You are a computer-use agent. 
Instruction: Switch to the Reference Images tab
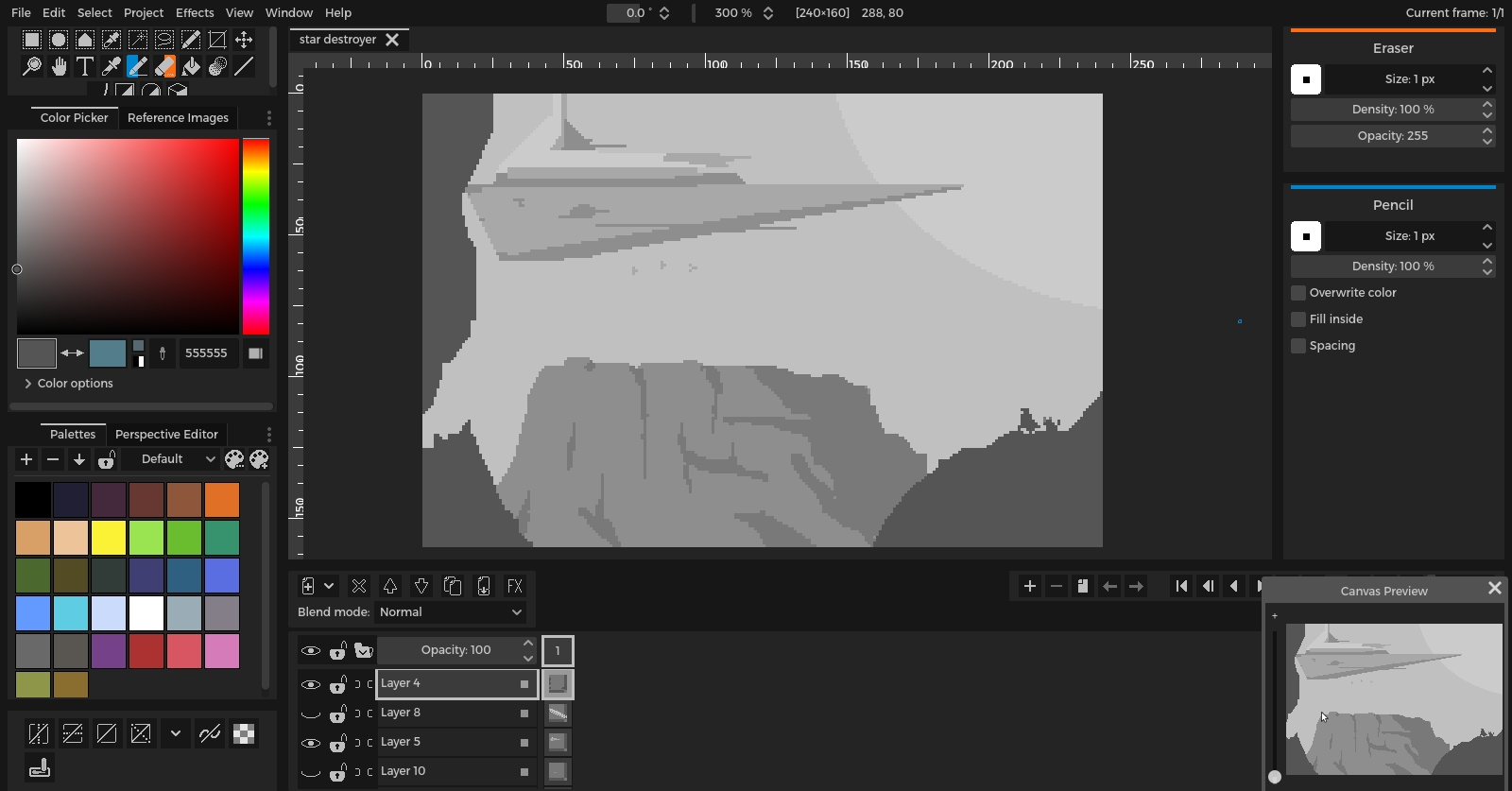[x=178, y=118]
